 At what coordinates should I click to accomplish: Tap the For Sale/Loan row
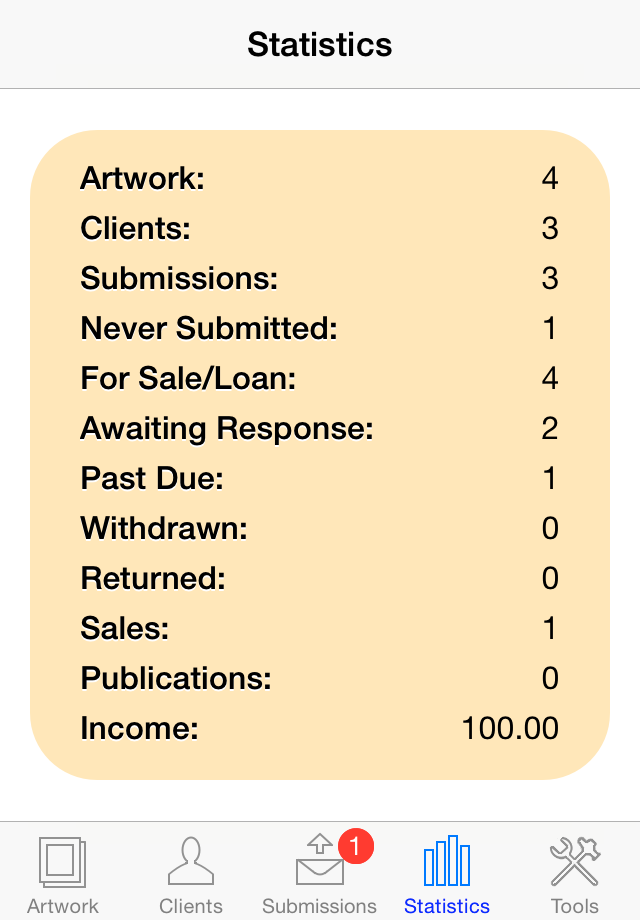(x=320, y=378)
